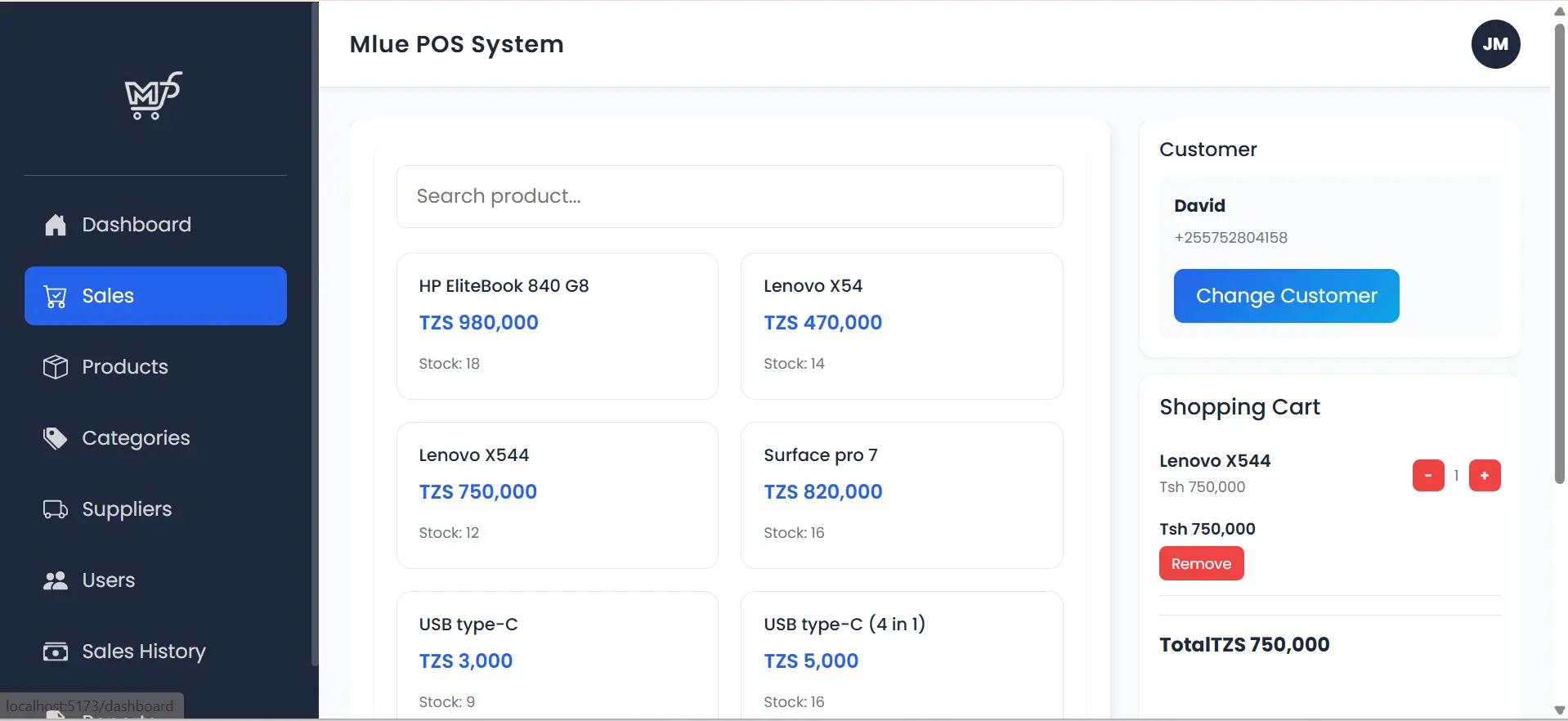The width and height of the screenshot is (1568, 721).
Task: Click the sidebar scrollbar
Action: click(x=315, y=334)
